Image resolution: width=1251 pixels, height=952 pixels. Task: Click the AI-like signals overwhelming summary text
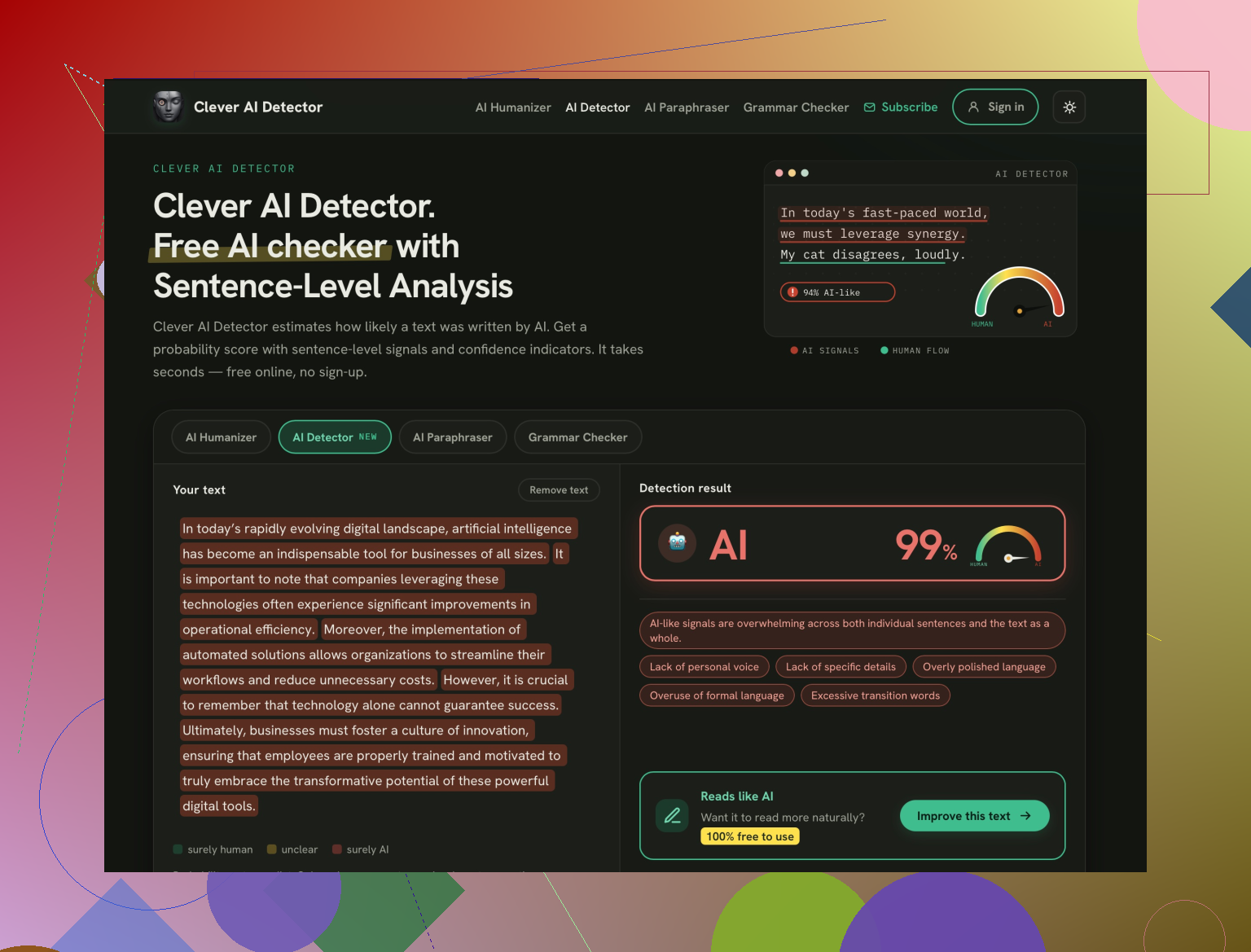(852, 630)
